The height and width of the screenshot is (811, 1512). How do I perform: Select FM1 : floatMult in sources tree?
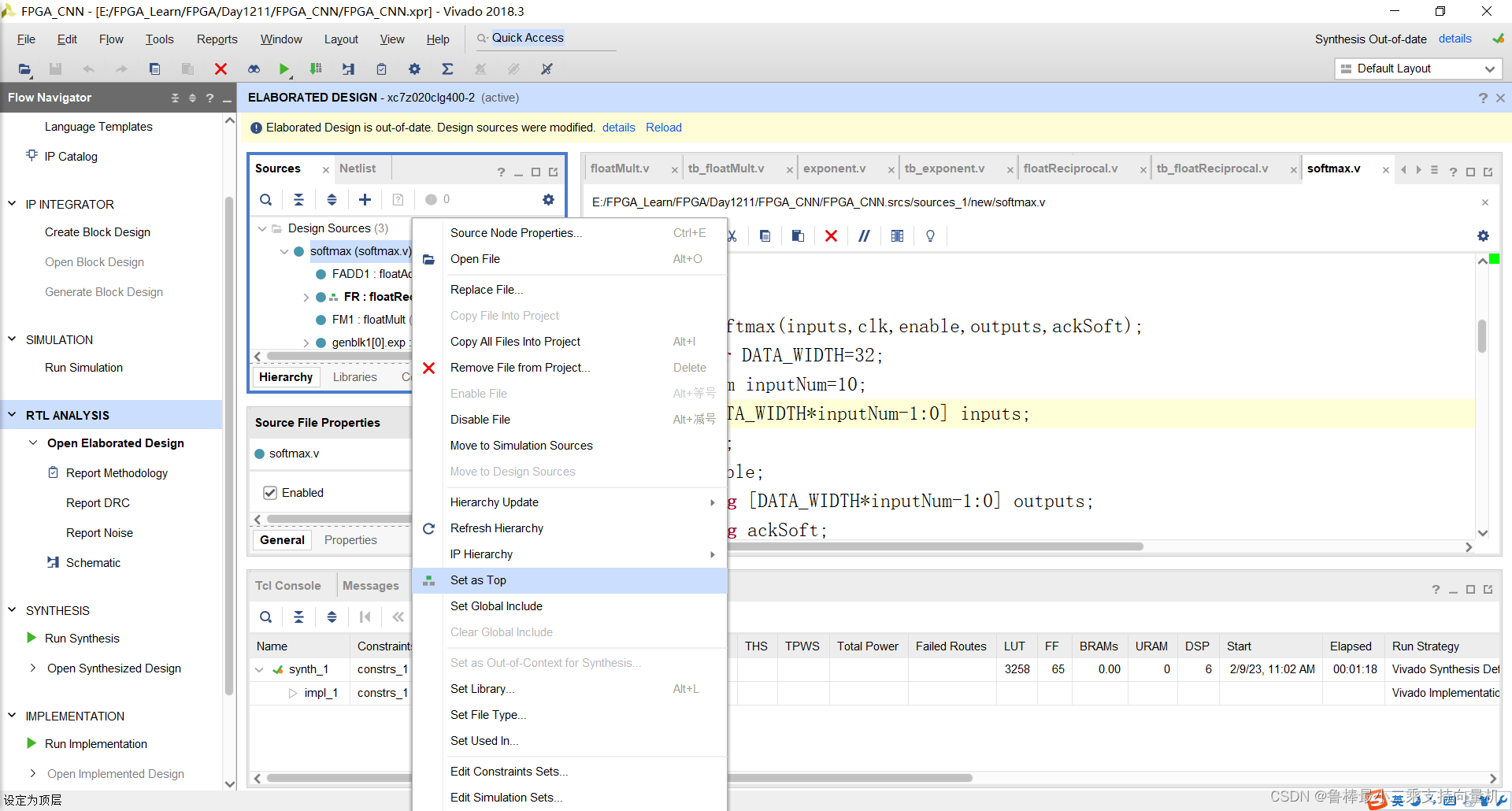point(369,320)
